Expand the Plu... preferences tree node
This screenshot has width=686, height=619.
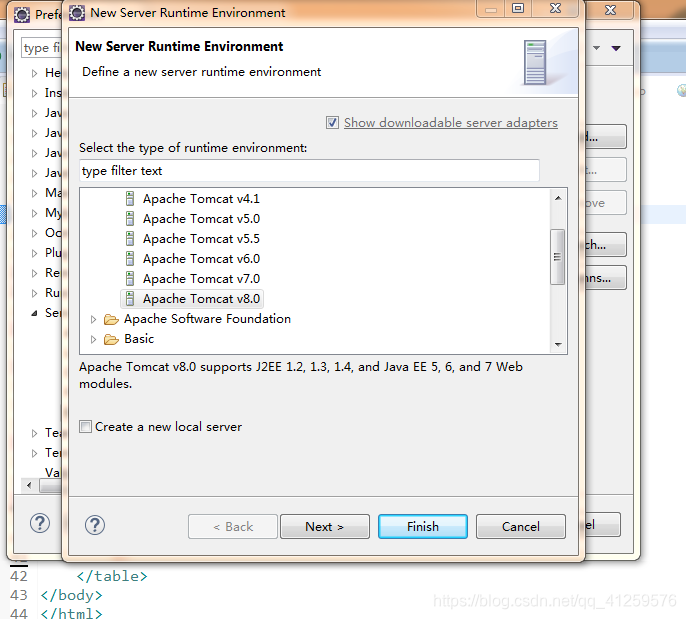[35, 253]
